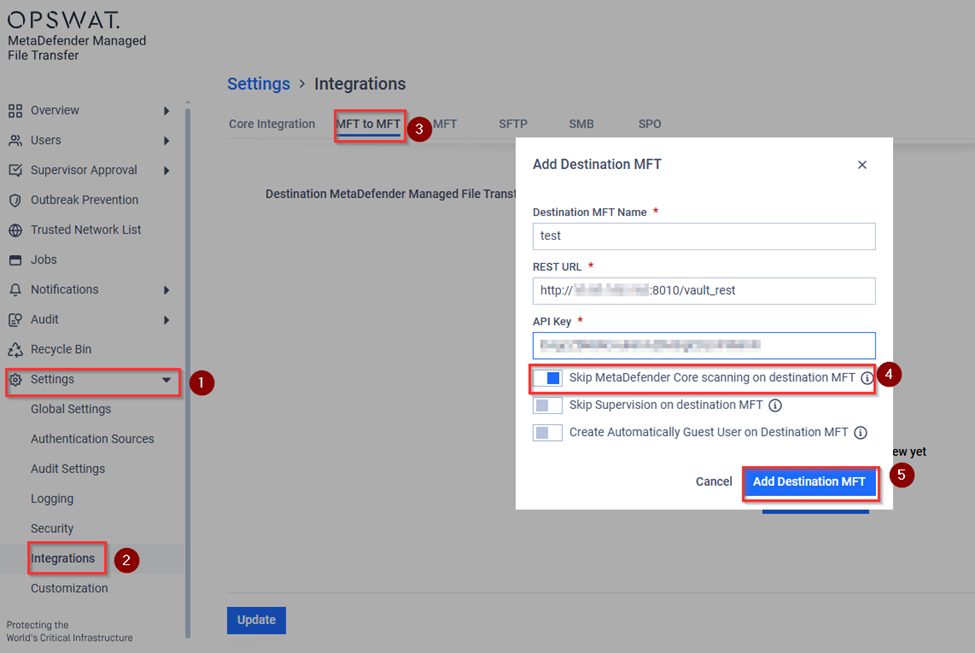This screenshot has width=975, height=653.
Task: Close the Add Destination MFT dialog
Action: [862, 165]
